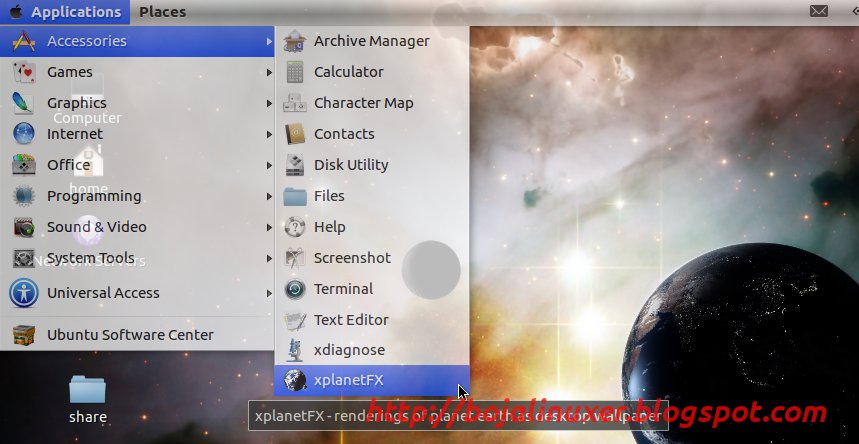The image size is (859, 444).
Task: Click the Graphics feather icon
Action: (x=24, y=103)
